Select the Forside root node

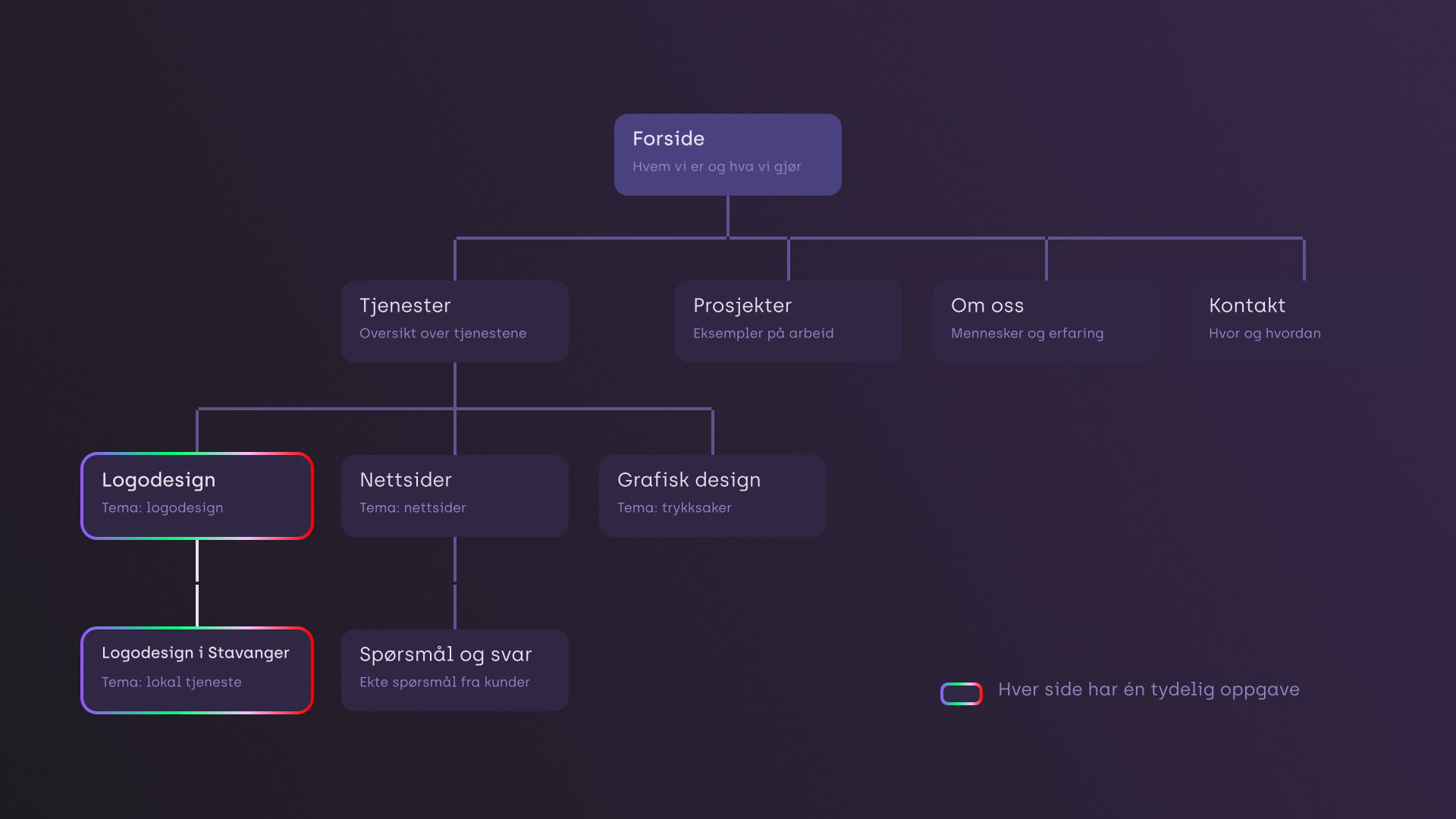tap(728, 155)
